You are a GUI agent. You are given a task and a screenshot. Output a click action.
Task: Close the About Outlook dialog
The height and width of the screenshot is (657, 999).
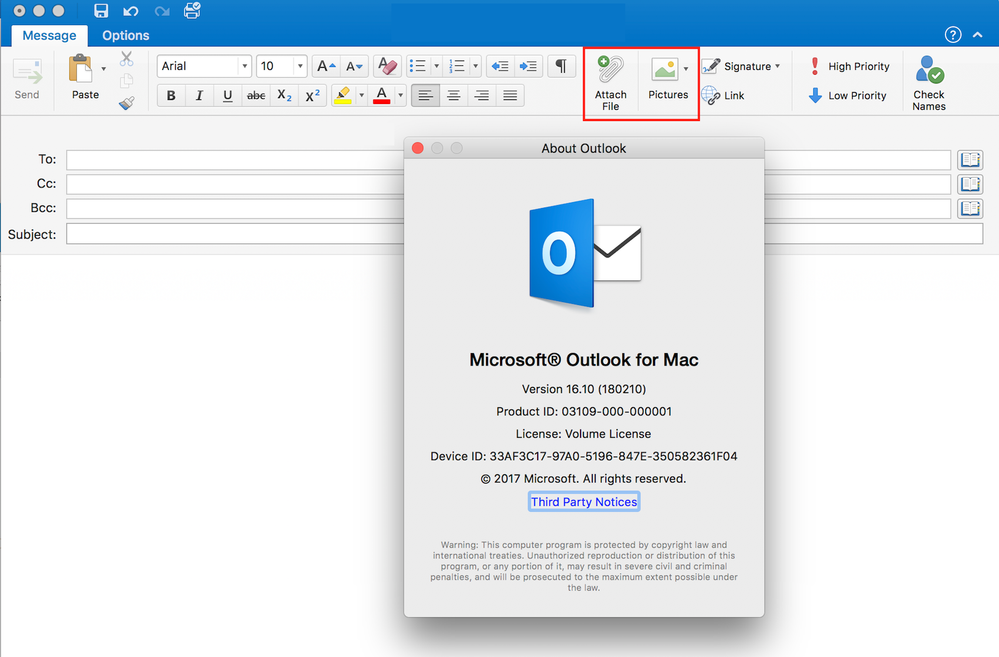(x=418, y=148)
